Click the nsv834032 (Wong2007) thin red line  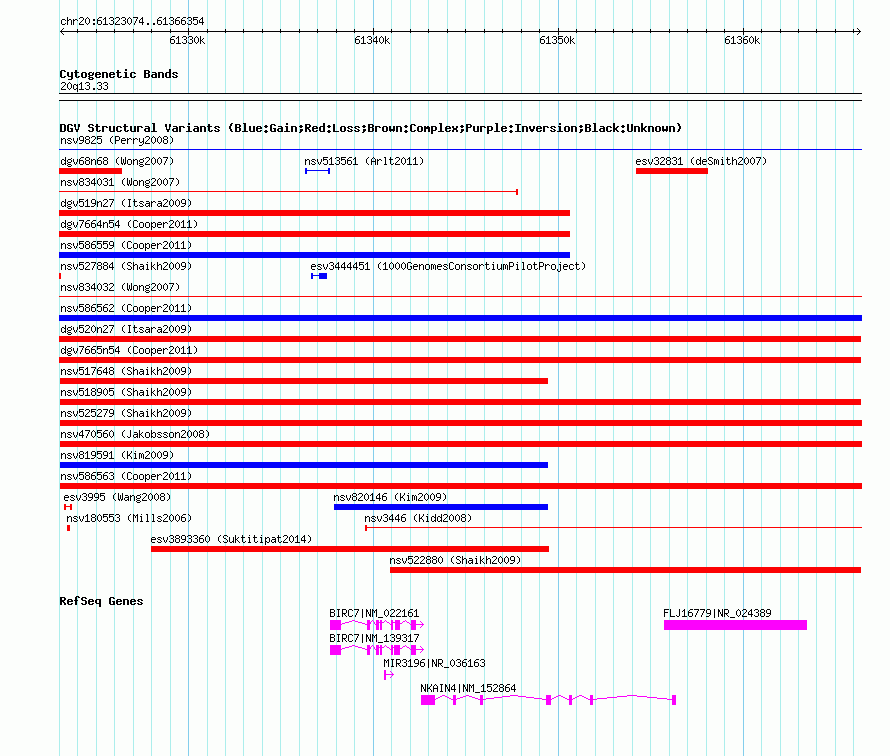(x=460, y=296)
